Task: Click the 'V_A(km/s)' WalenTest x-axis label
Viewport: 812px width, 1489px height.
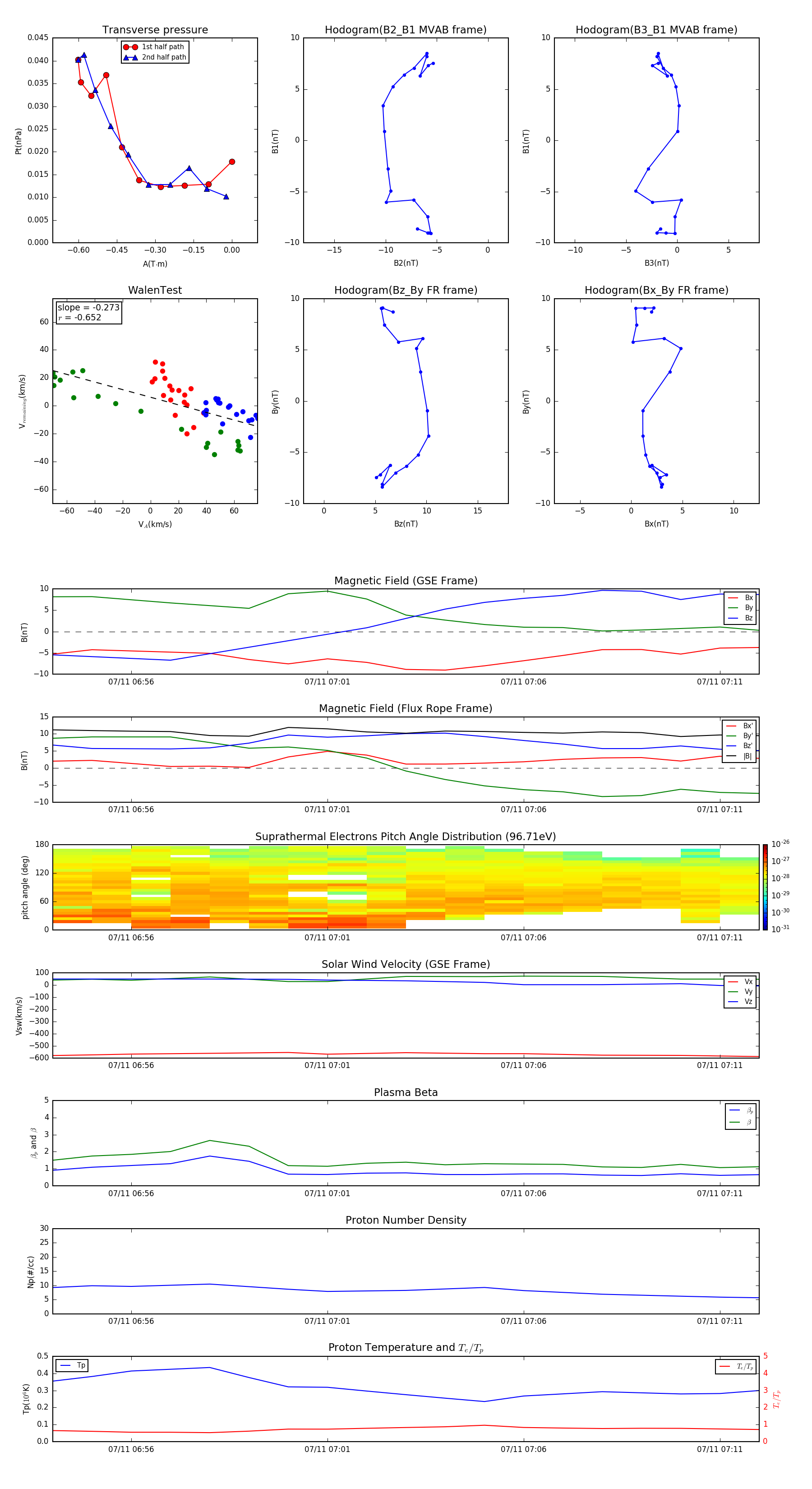Action: point(155,525)
